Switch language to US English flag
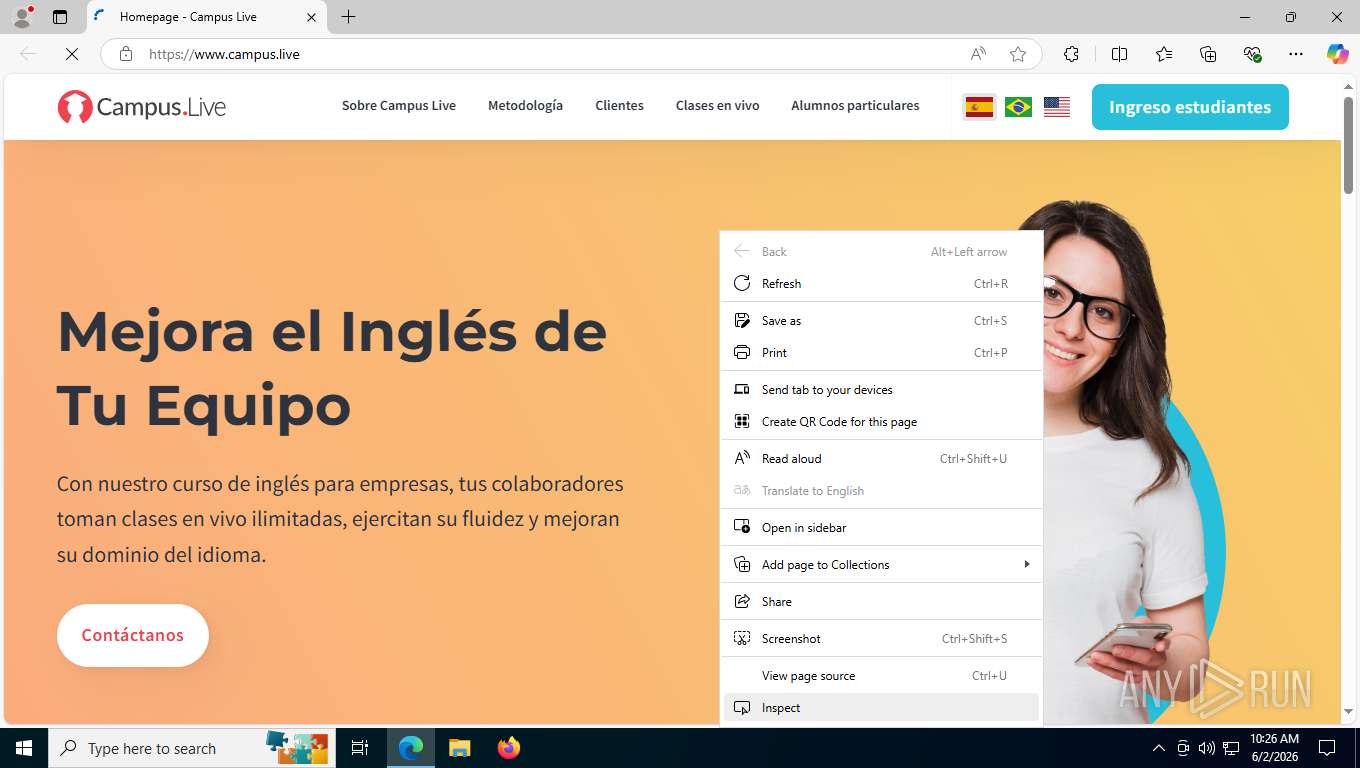 coord(1057,107)
